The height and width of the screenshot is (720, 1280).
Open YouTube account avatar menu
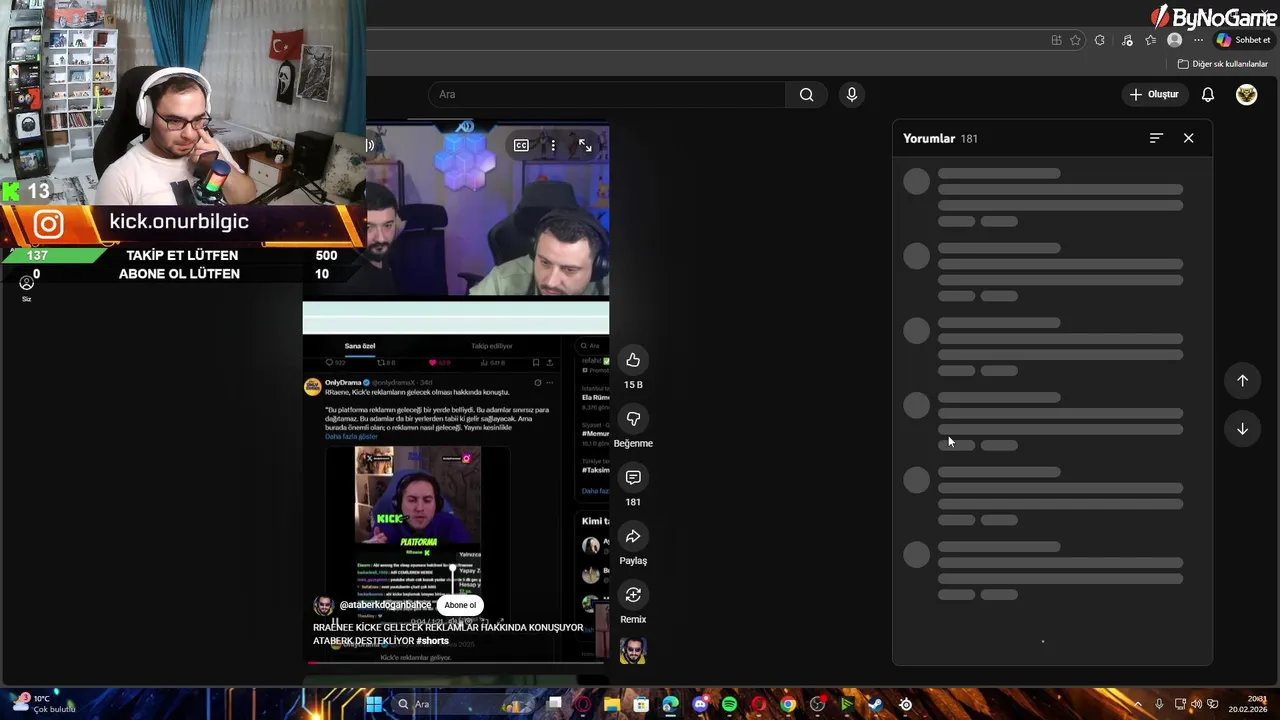click(1246, 94)
